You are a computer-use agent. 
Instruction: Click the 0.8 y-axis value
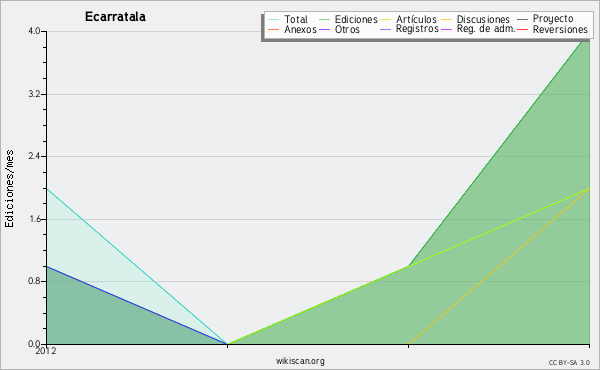[x=34, y=281]
